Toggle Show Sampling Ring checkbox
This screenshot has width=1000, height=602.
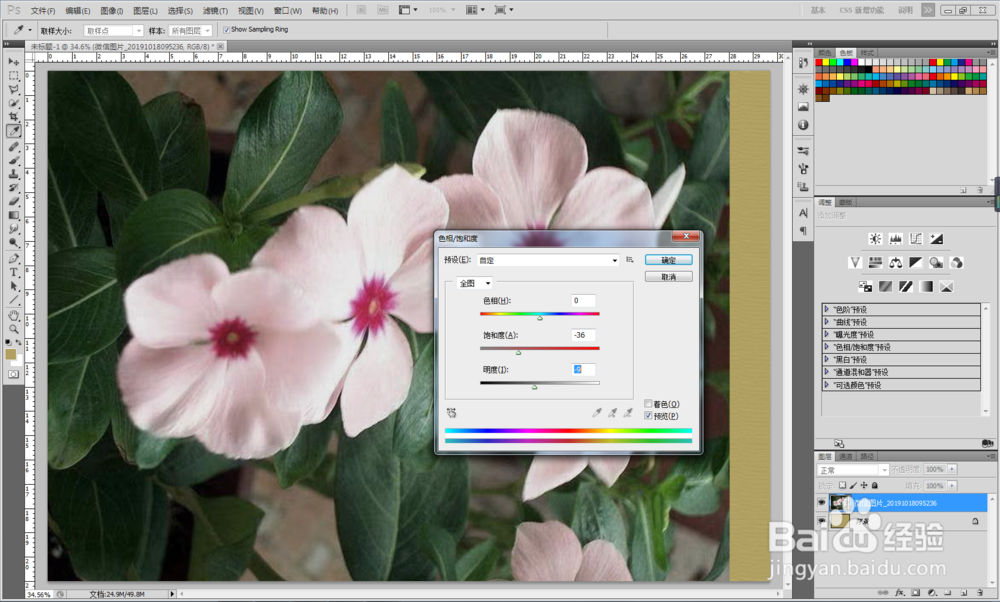pyautogui.click(x=226, y=30)
